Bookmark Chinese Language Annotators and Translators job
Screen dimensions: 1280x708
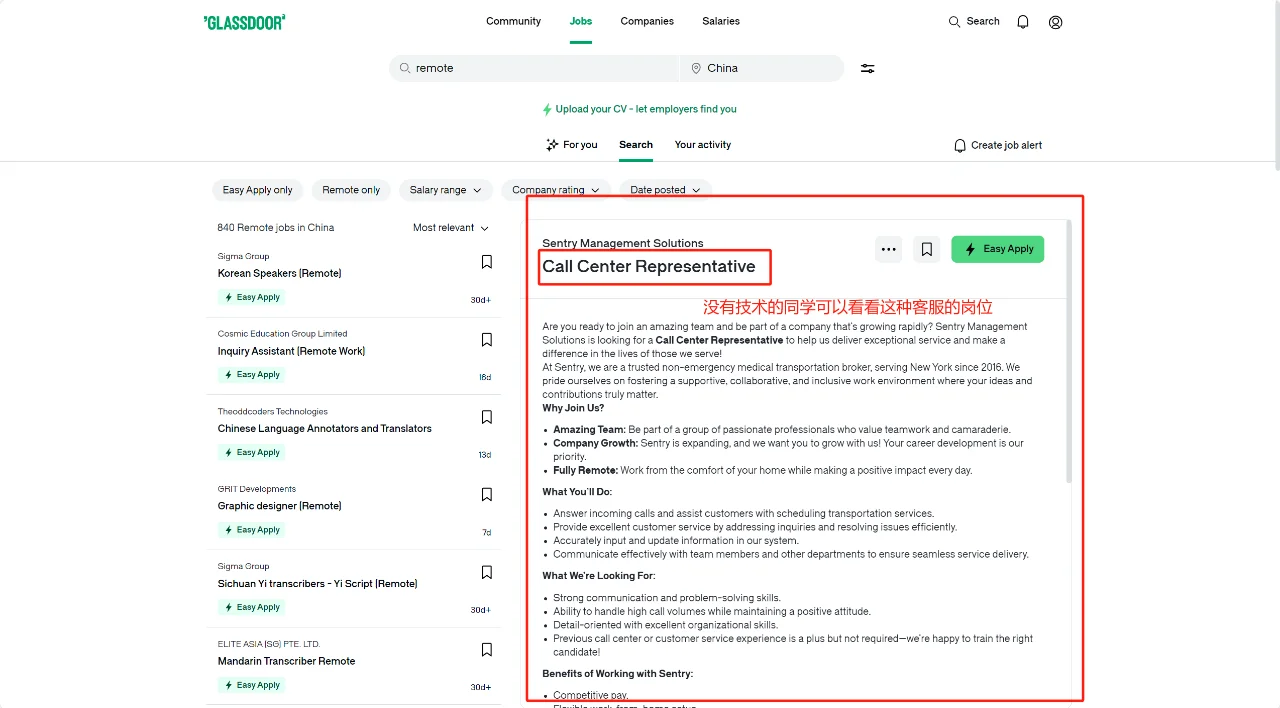pos(487,417)
